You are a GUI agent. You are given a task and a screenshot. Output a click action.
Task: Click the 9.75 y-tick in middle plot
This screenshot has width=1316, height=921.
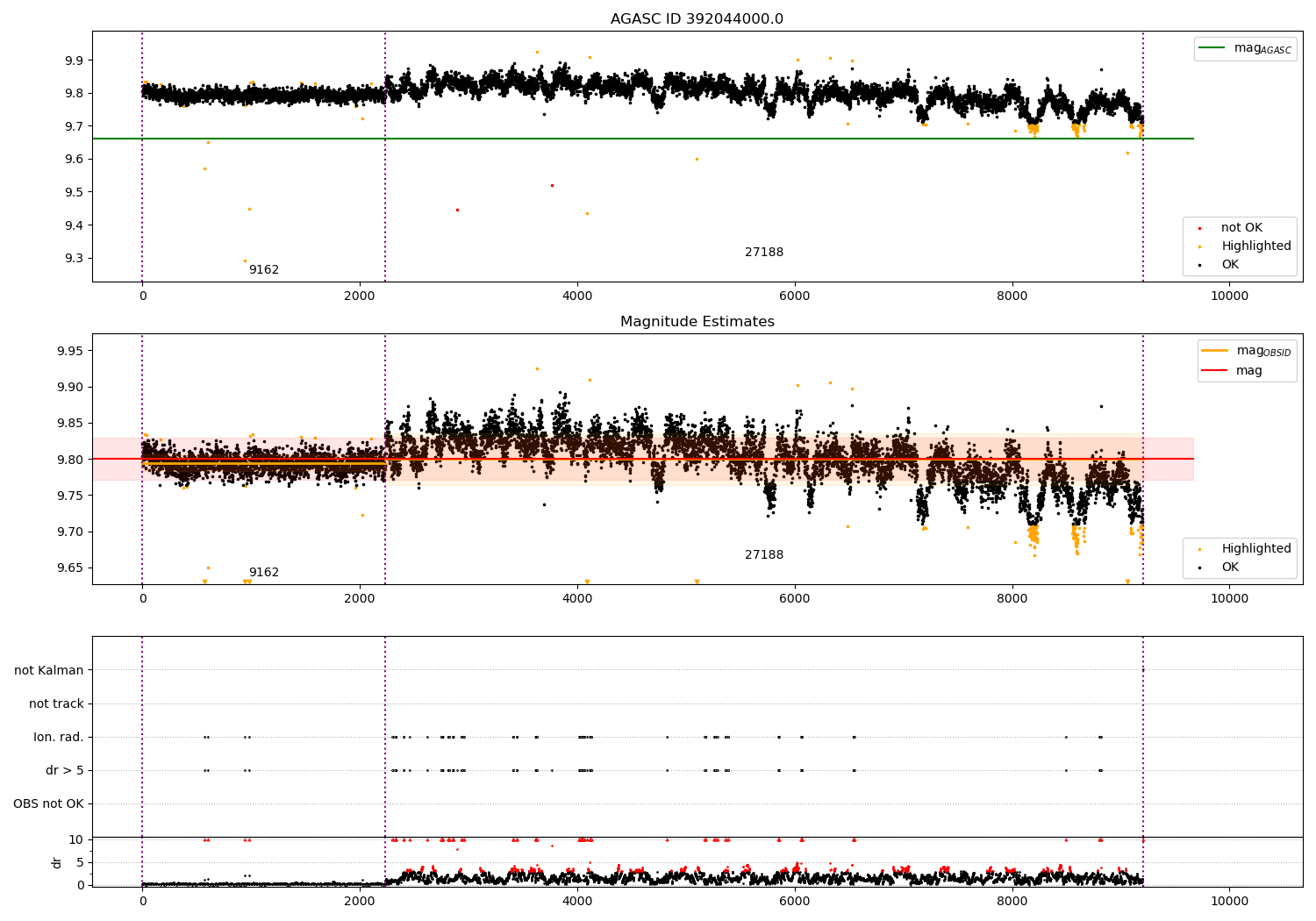tap(70, 496)
